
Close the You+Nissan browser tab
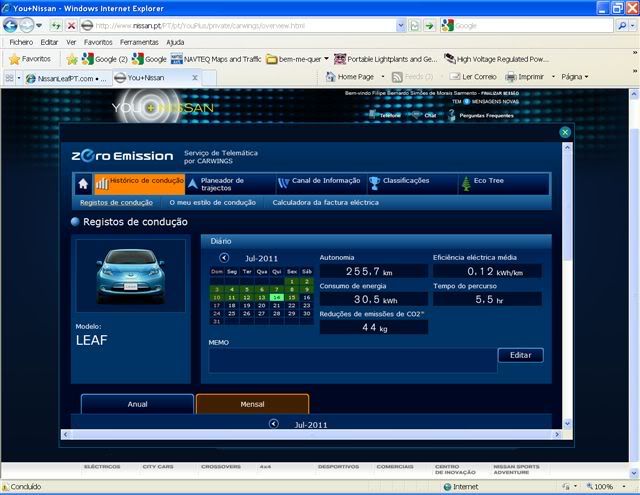[195, 78]
